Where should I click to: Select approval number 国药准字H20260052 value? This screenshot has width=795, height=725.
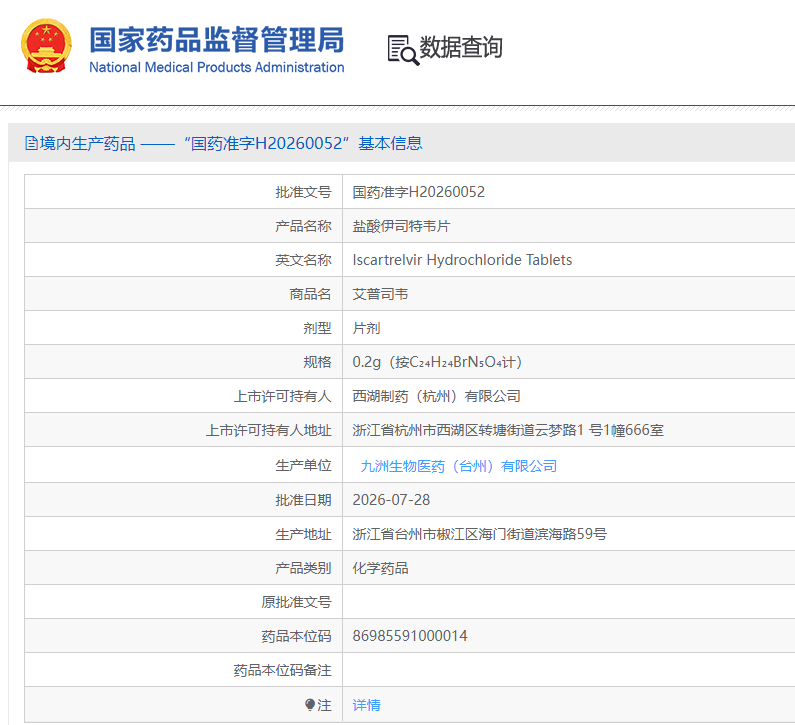click(418, 192)
